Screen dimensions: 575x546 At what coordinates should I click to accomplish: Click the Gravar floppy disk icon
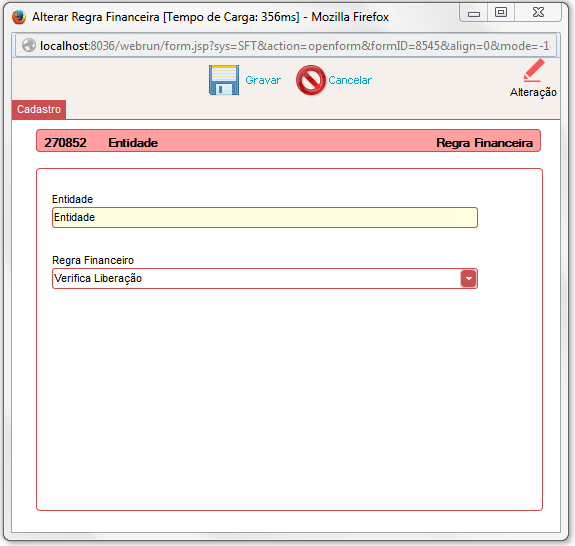(x=224, y=80)
